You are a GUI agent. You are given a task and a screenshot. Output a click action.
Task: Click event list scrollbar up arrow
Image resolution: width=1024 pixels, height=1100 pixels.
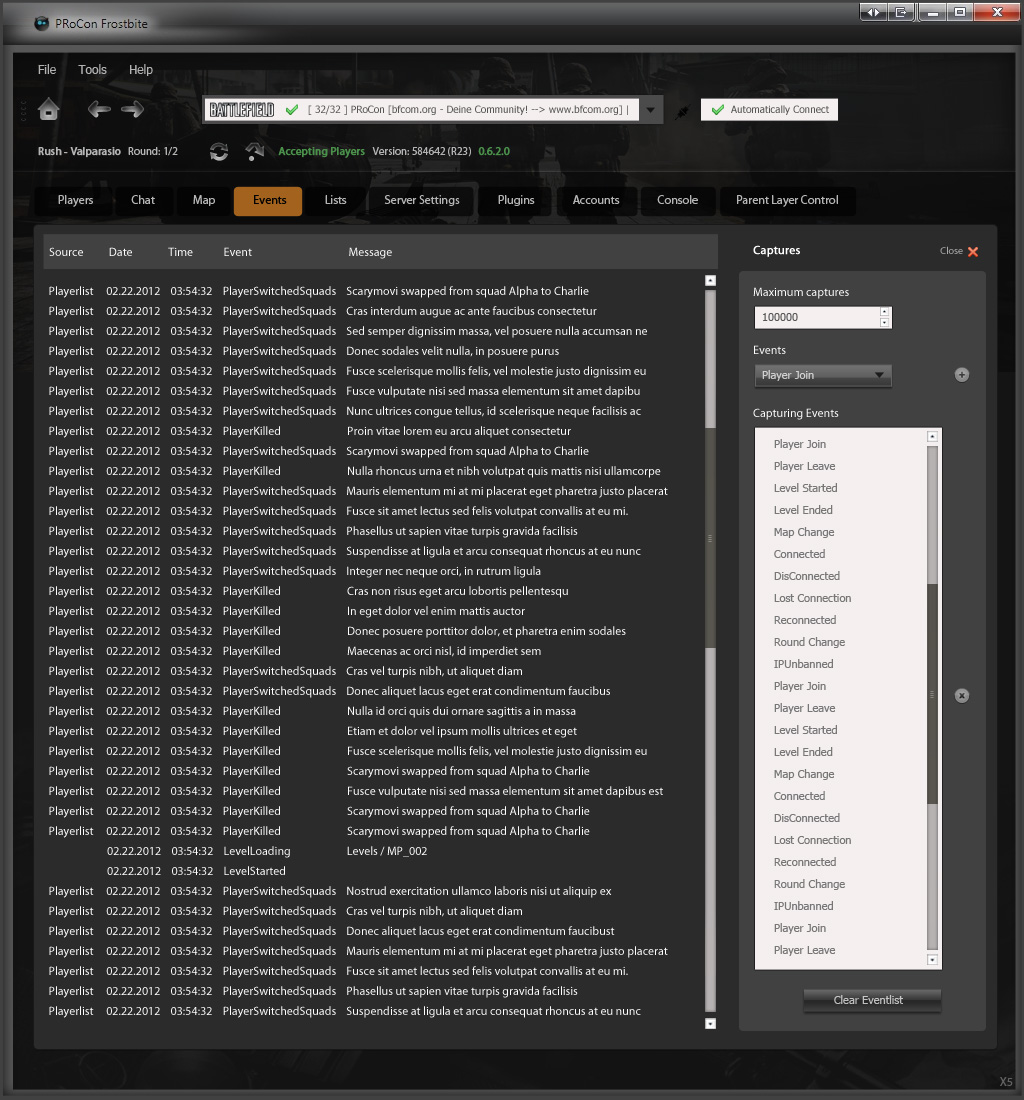click(x=710, y=281)
